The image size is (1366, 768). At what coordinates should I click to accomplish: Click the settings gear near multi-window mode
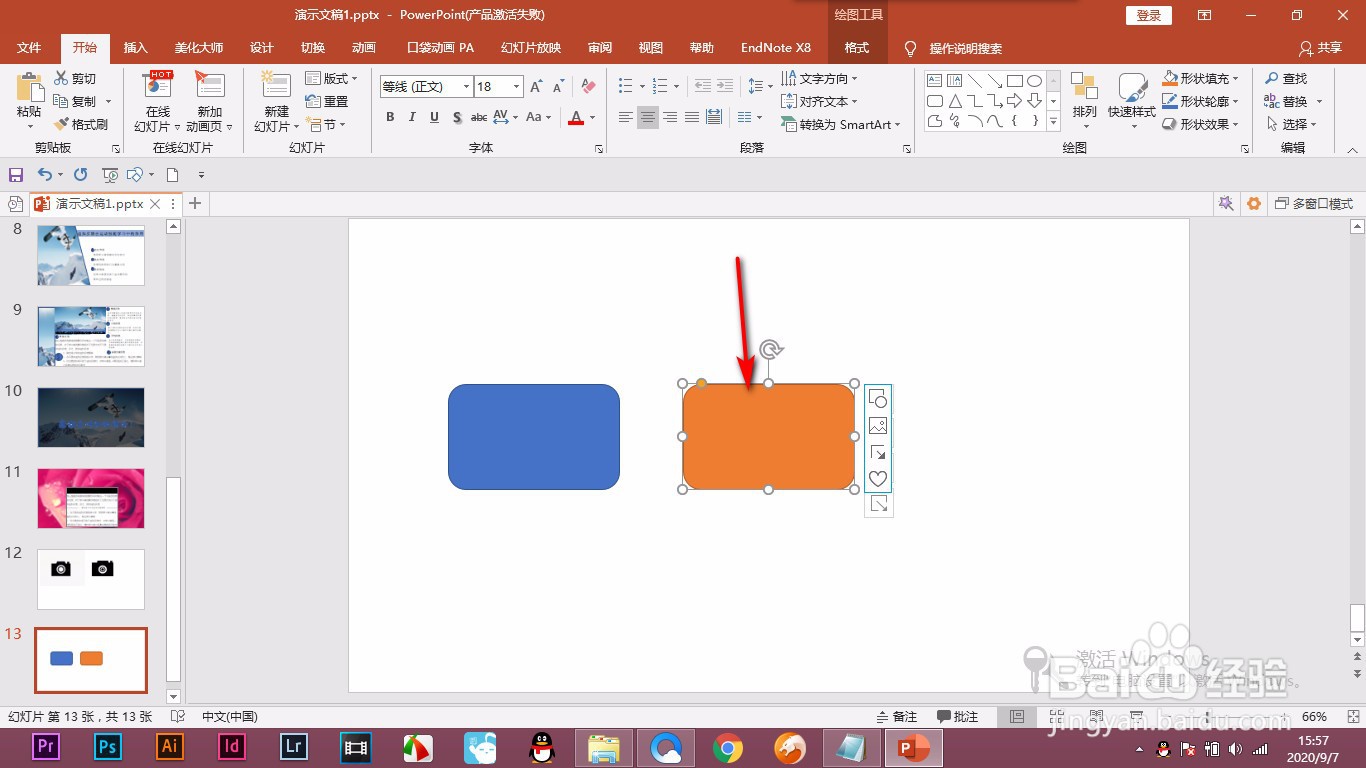(1254, 203)
